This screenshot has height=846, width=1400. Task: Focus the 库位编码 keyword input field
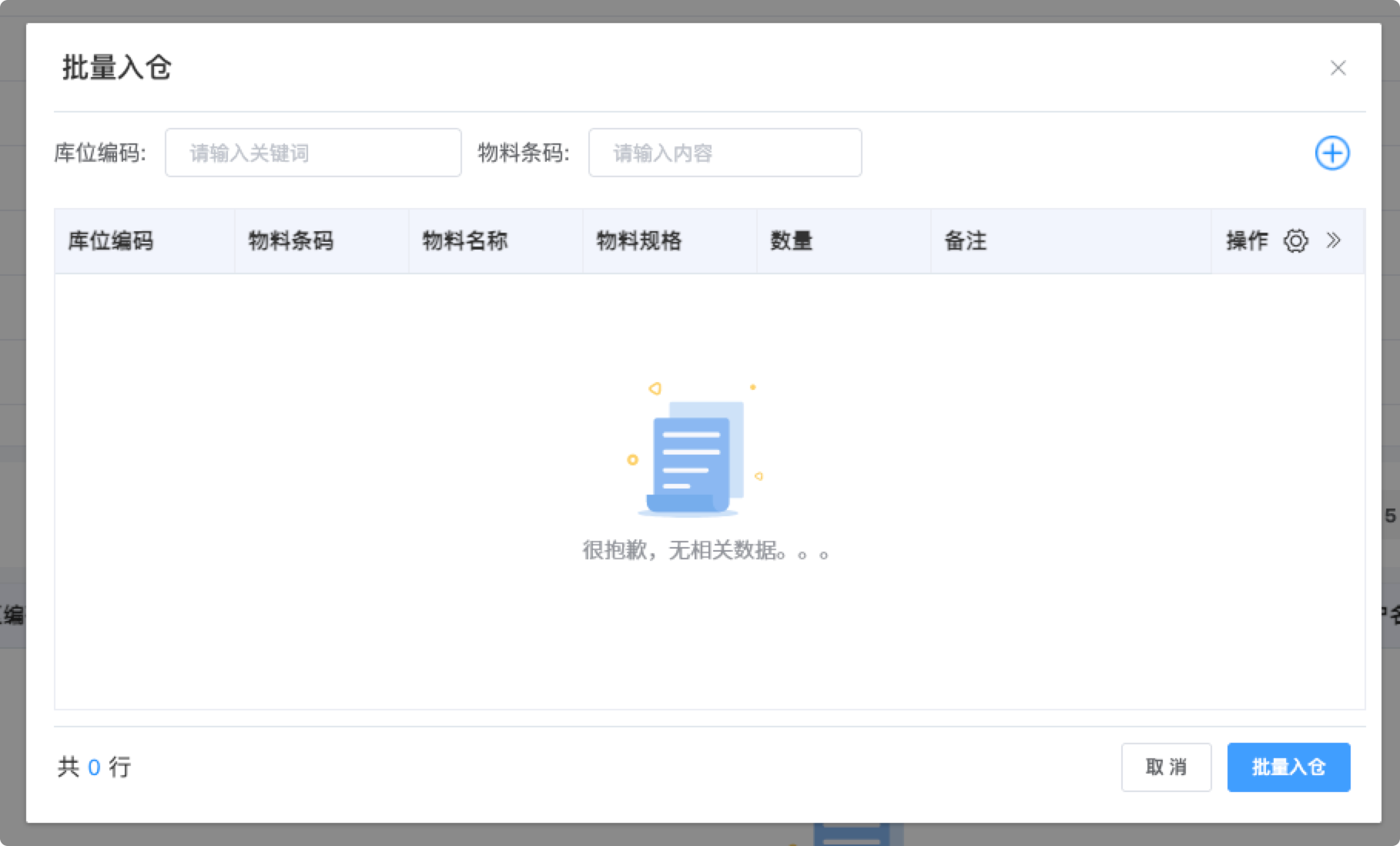pyautogui.click(x=313, y=153)
